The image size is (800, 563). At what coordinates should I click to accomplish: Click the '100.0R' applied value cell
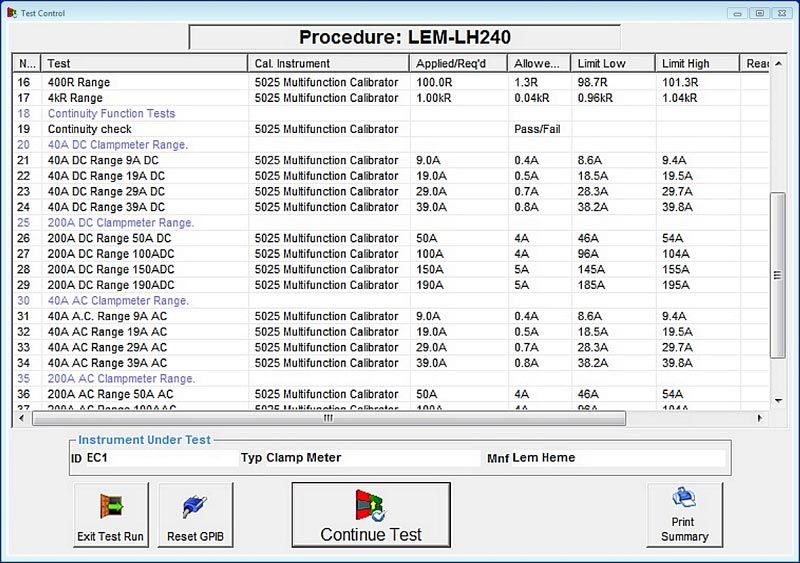458,82
